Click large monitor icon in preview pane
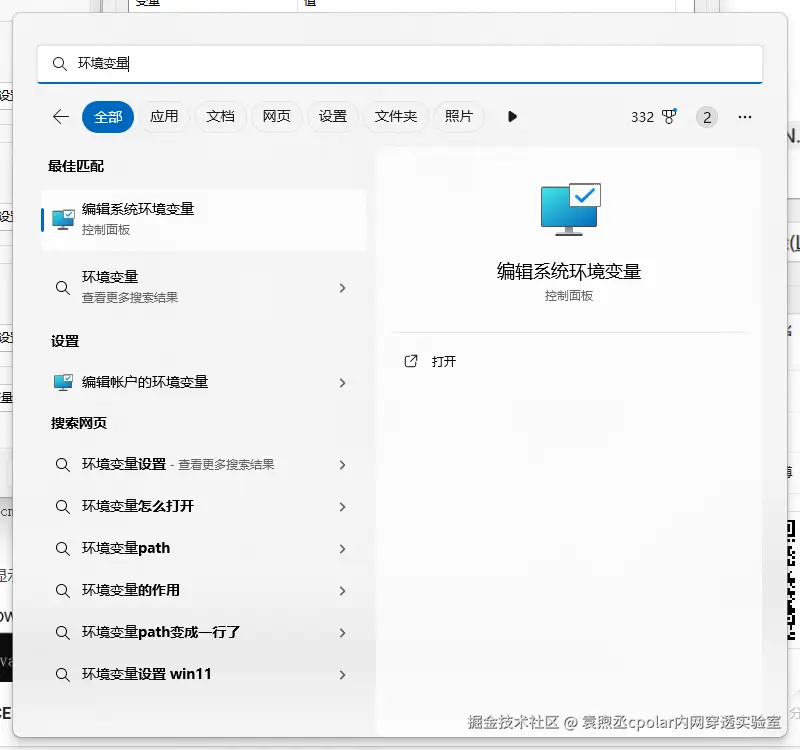 point(570,209)
